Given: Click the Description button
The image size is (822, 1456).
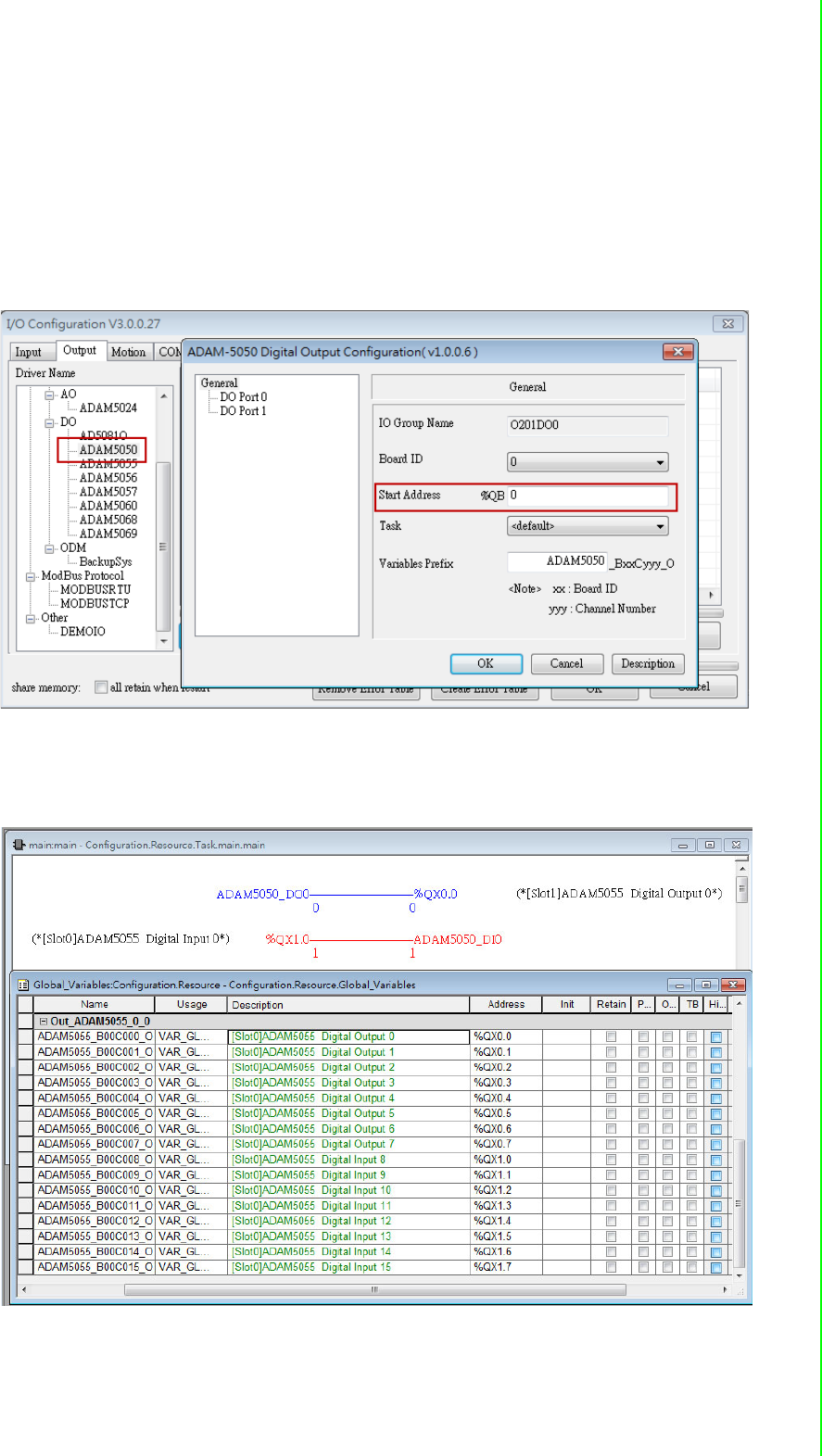Looking at the screenshot, I should pyautogui.click(x=648, y=664).
